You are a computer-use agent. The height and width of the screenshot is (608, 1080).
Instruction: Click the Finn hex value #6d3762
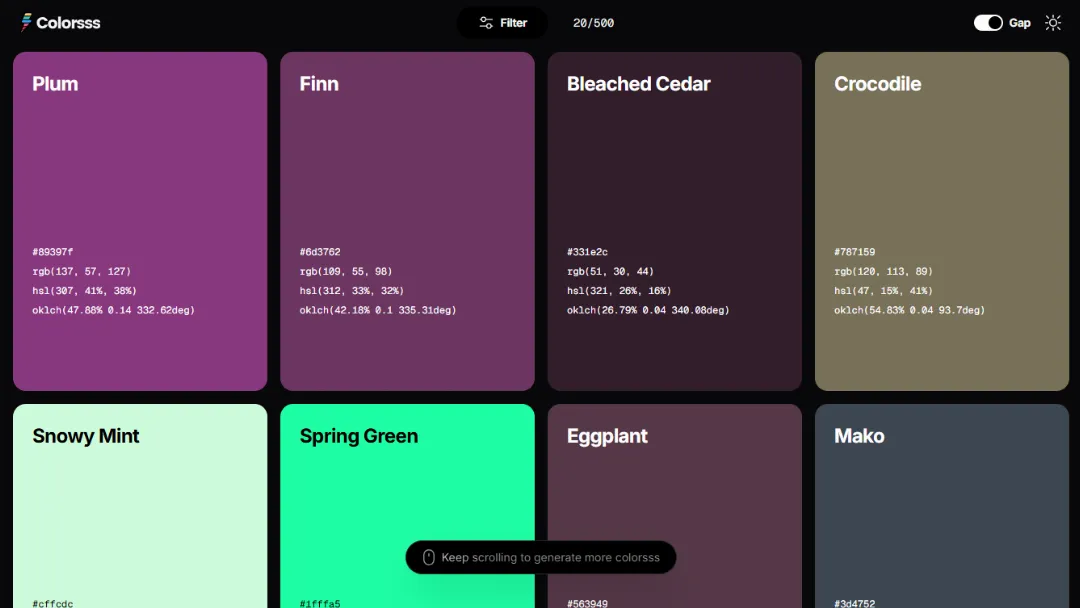coord(320,252)
